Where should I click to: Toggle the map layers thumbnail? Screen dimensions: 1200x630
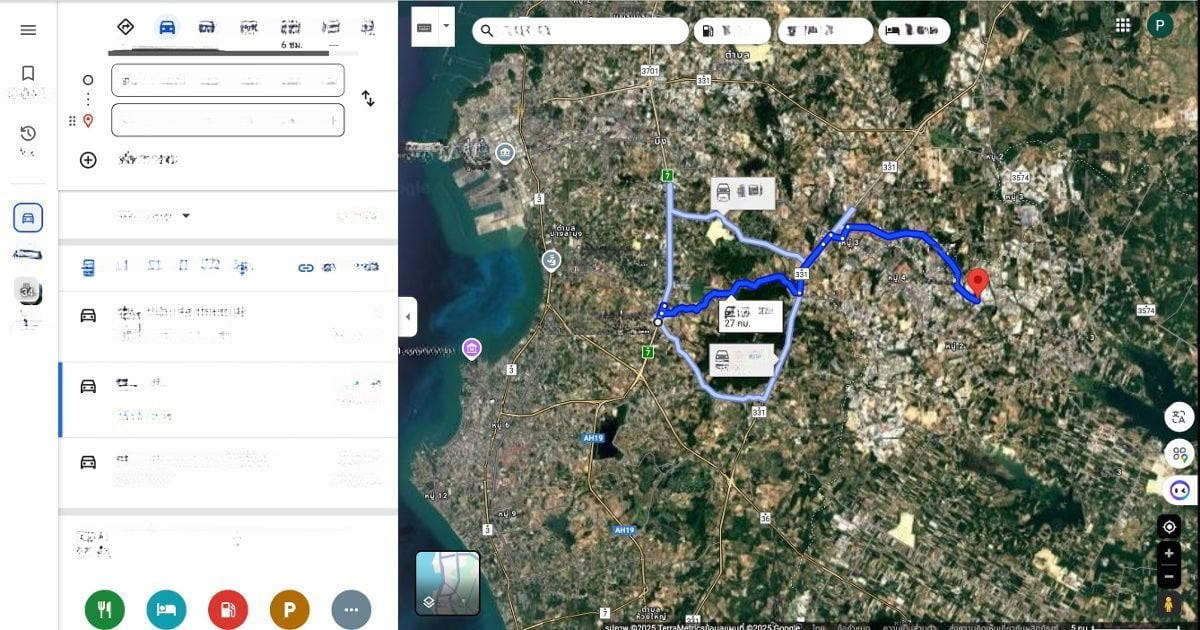[447, 583]
